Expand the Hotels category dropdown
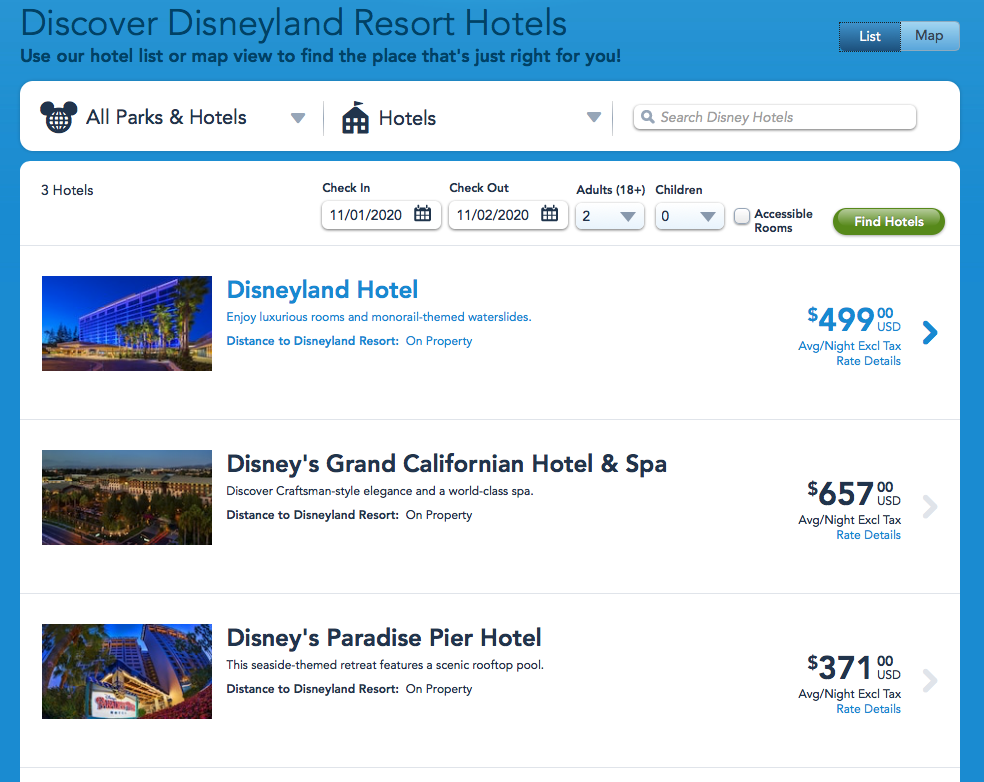This screenshot has width=984, height=782. tap(594, 118)
